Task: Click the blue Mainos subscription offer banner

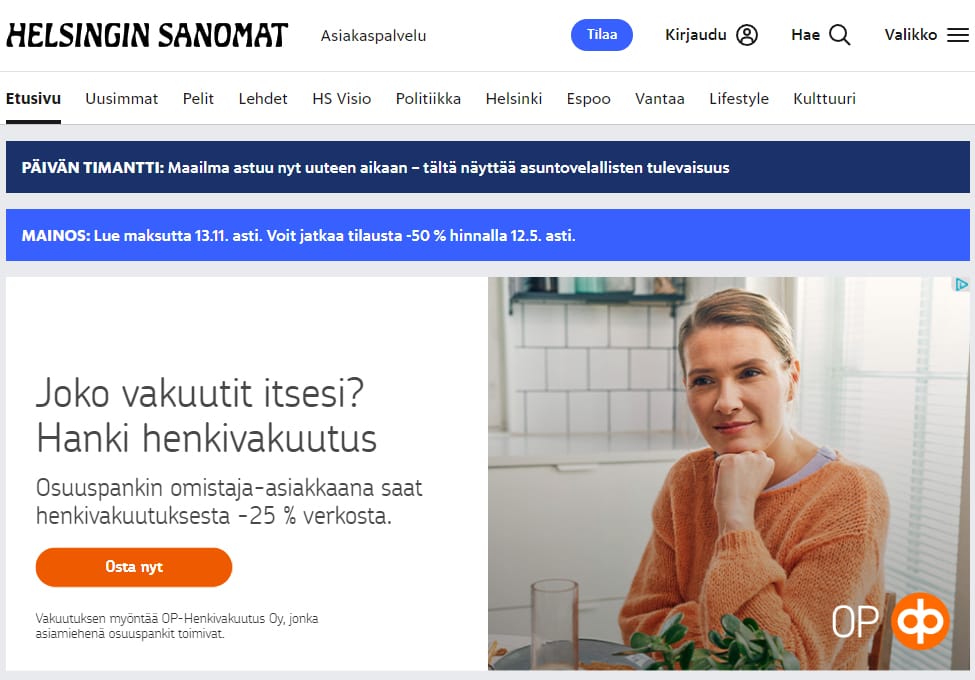Action: 488,235
